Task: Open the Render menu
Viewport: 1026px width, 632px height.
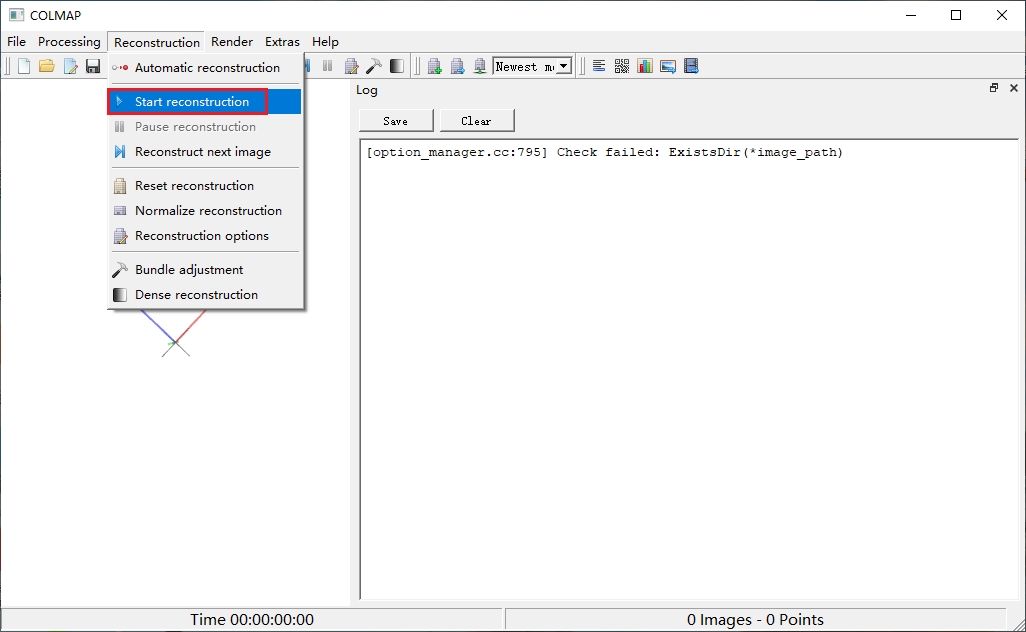Action: (x=232, y=42)
